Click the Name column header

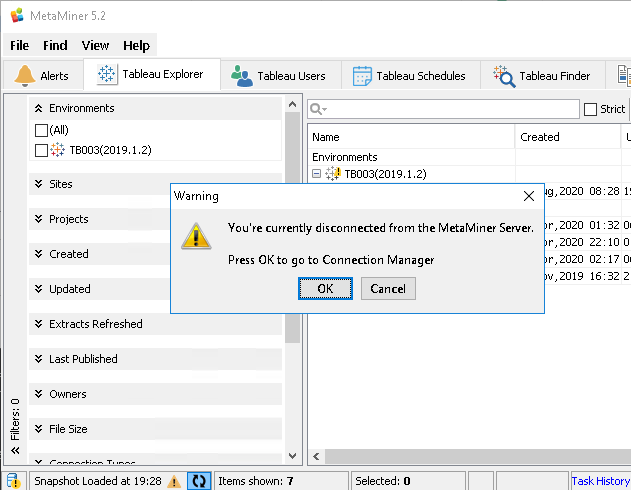tap(411, 137)
